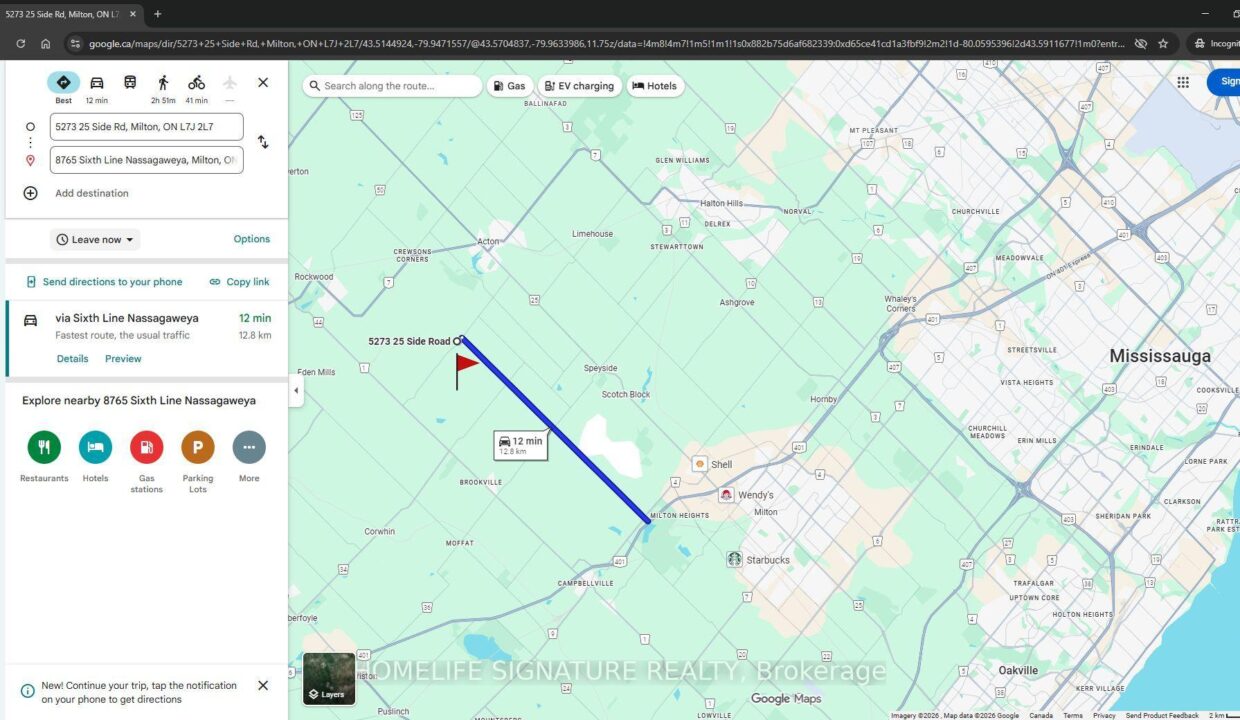The height and width of the screenshot is (720, 1240).
Task: Click the Wendy's map marker
Action: tap(726, 495)
